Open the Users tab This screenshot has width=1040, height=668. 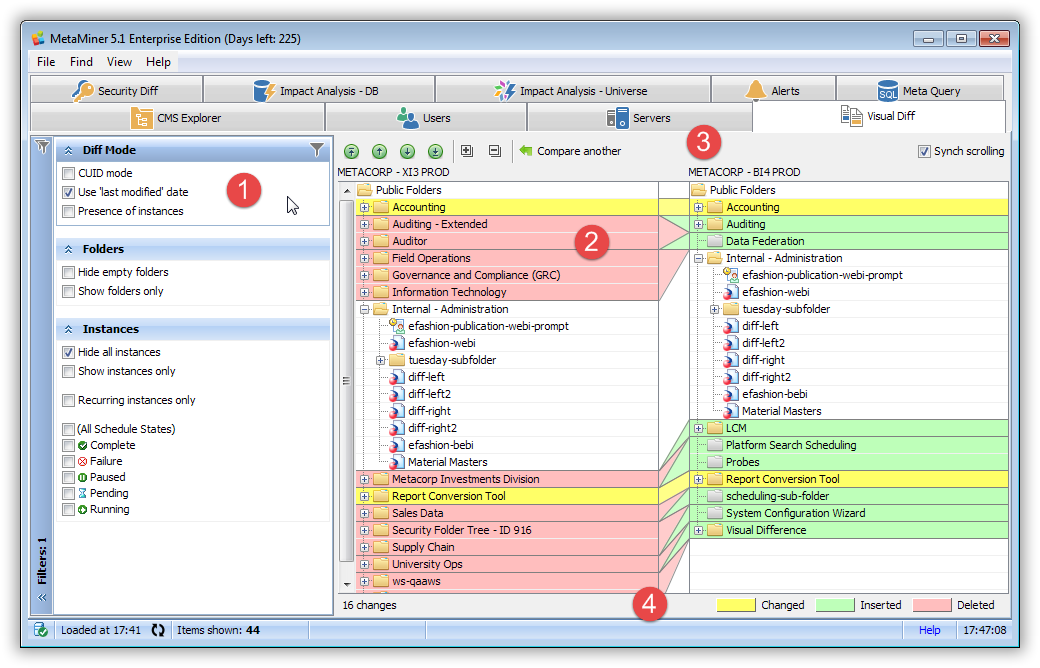(x=425, y=117)
